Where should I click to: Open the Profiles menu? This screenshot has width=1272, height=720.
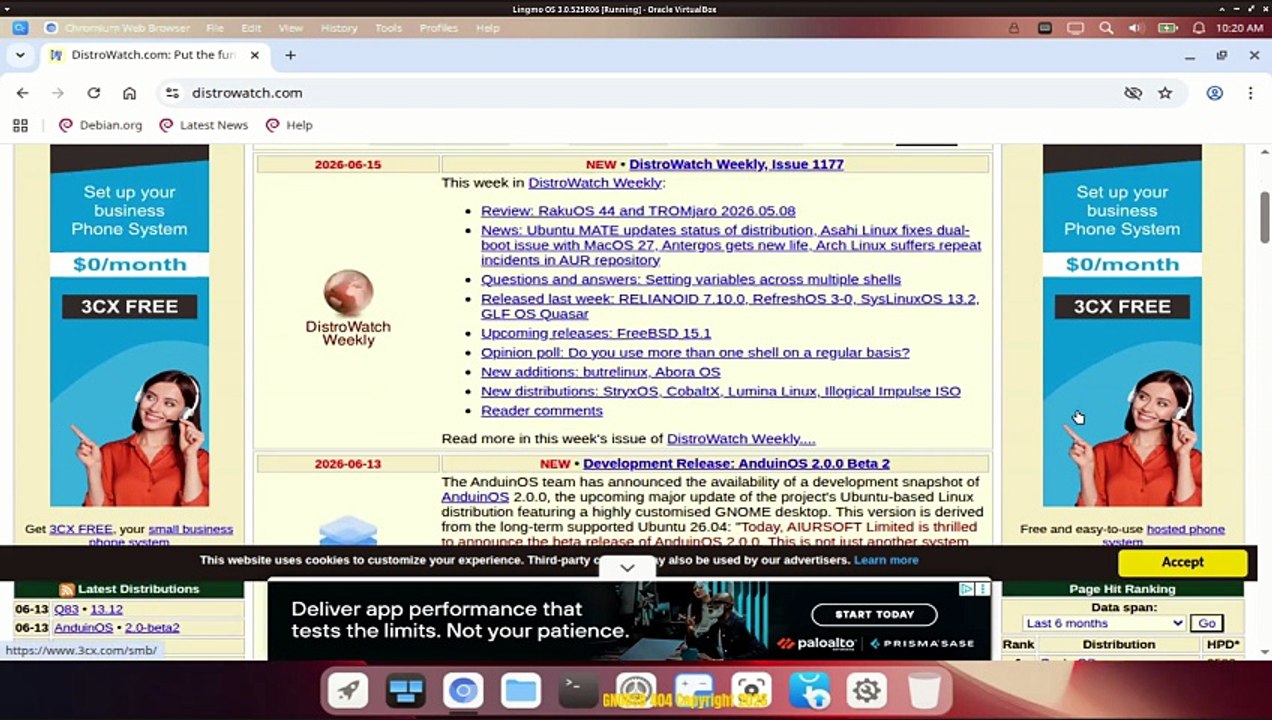tap(438, 28)
